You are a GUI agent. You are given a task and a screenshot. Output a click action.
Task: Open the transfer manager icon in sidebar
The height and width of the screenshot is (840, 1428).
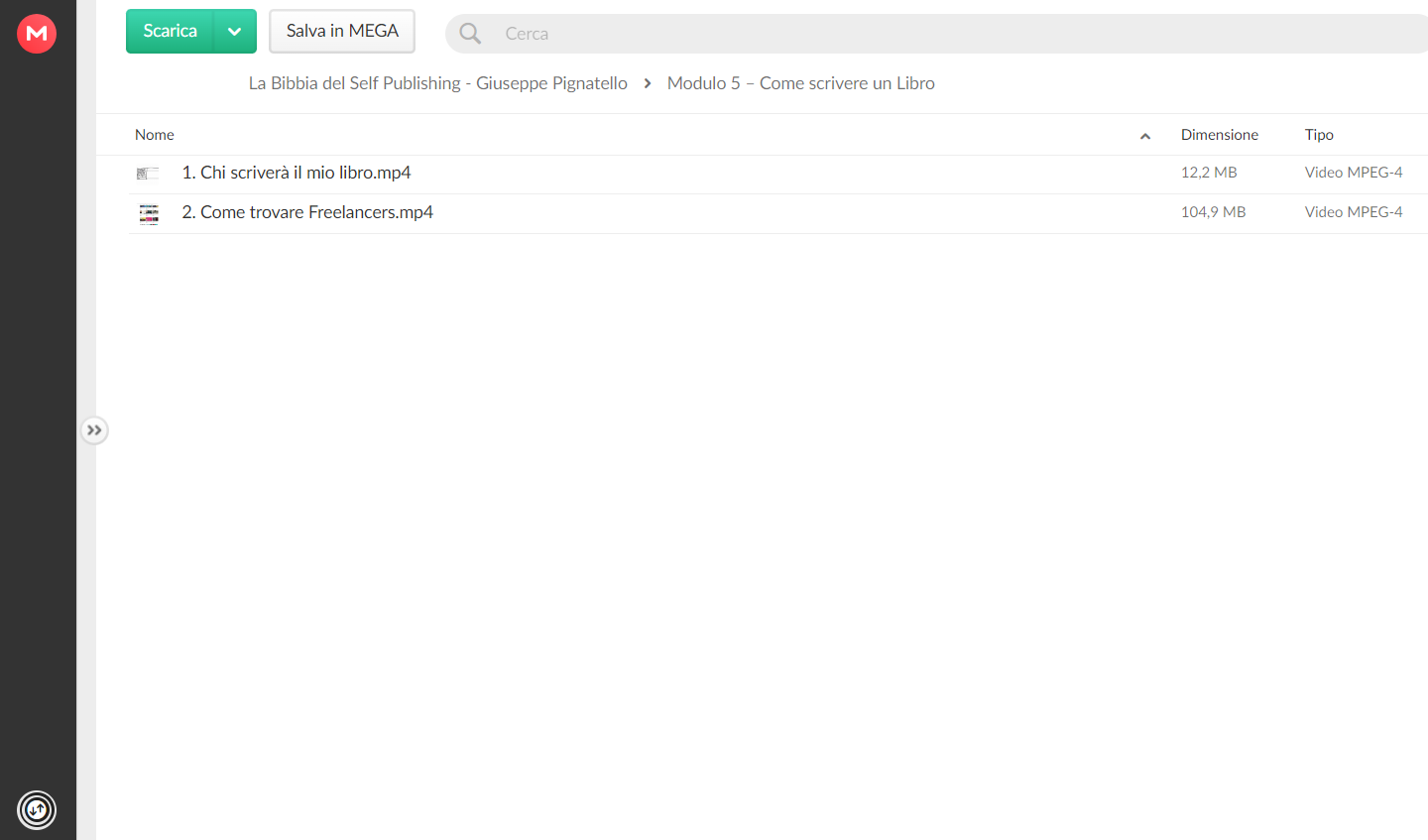[37, 810]
